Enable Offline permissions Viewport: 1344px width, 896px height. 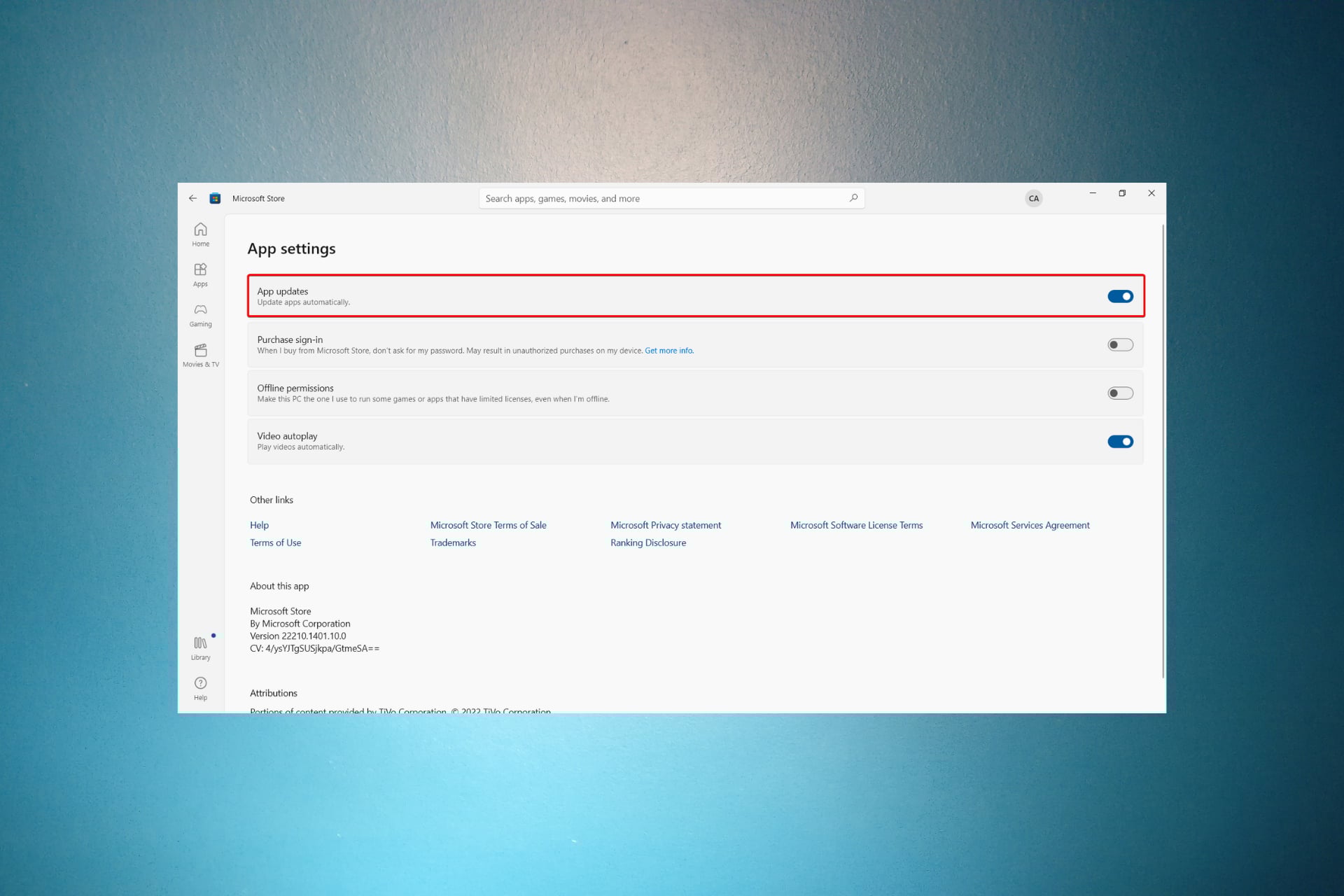point(1120,393)
